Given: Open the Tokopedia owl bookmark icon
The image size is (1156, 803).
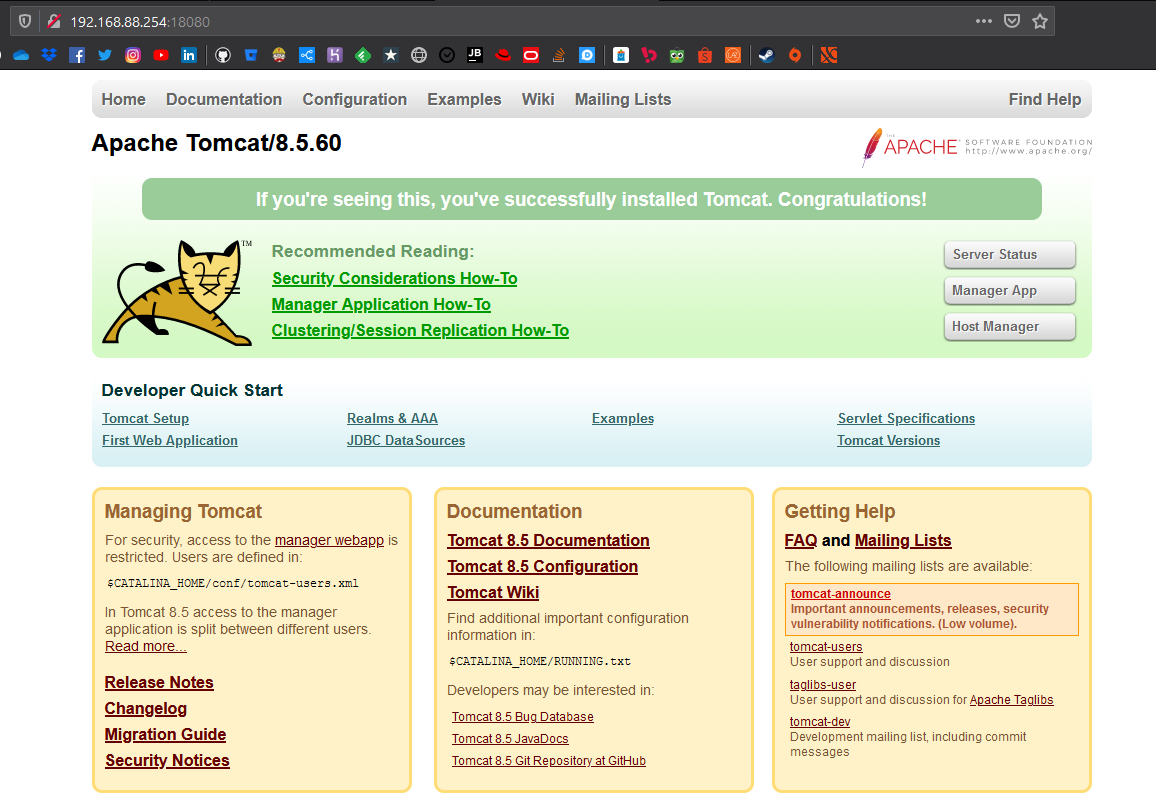Looking at the screenshot, I should tap(677, 55).
